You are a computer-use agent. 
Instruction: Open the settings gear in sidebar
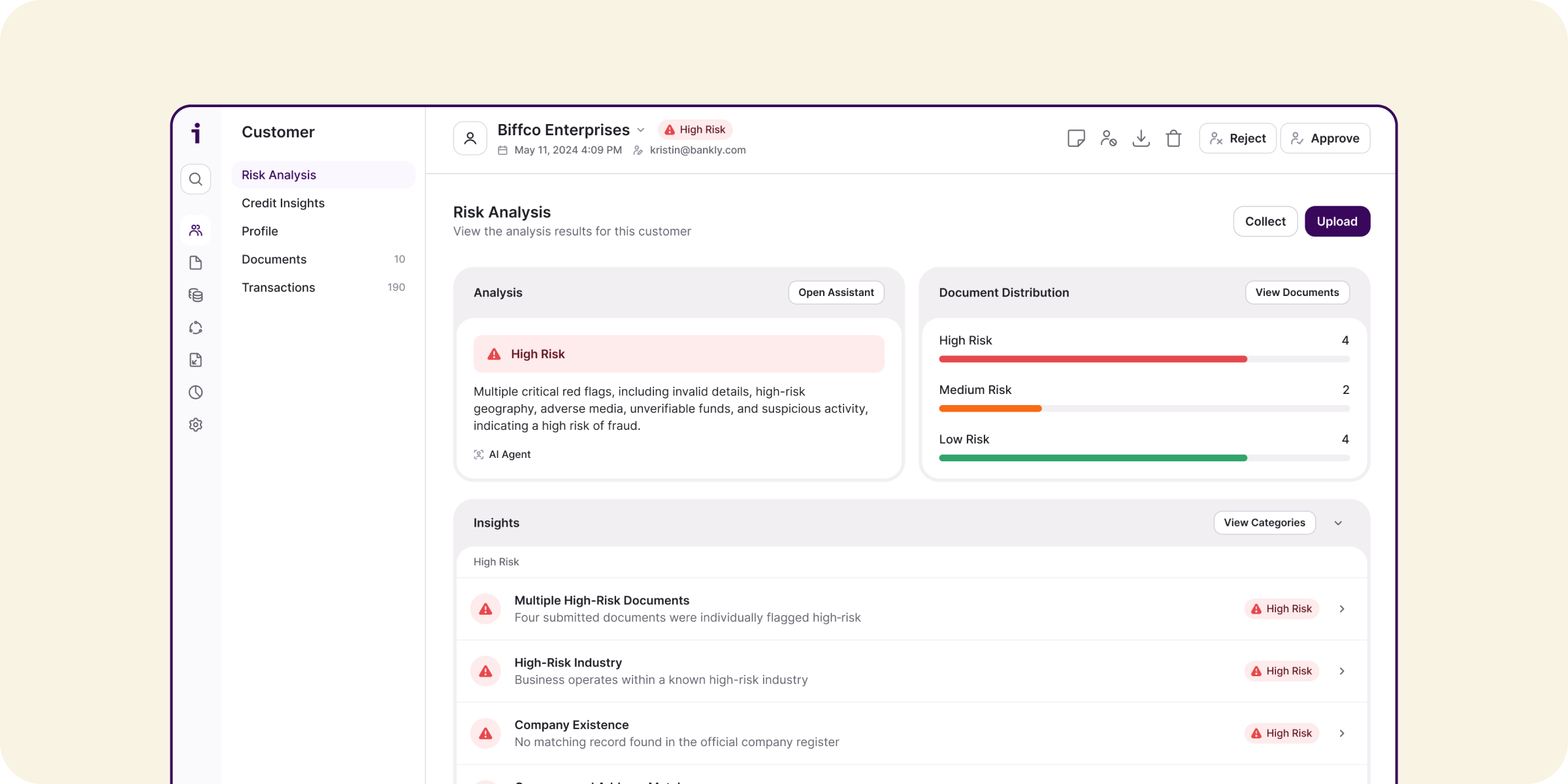click(195, 425)
